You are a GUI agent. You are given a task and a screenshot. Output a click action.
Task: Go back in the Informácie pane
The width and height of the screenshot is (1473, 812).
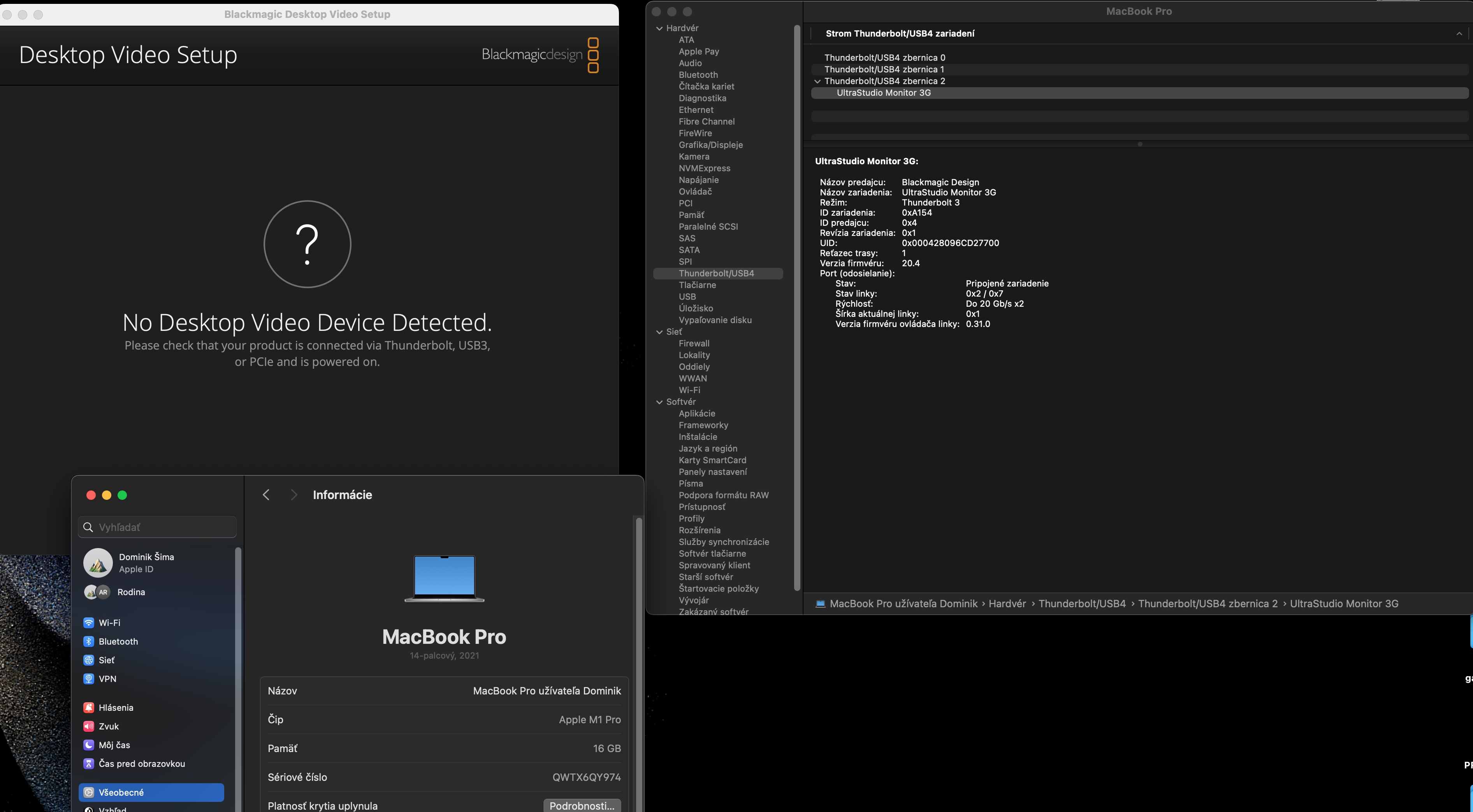(x=266, y=495)
